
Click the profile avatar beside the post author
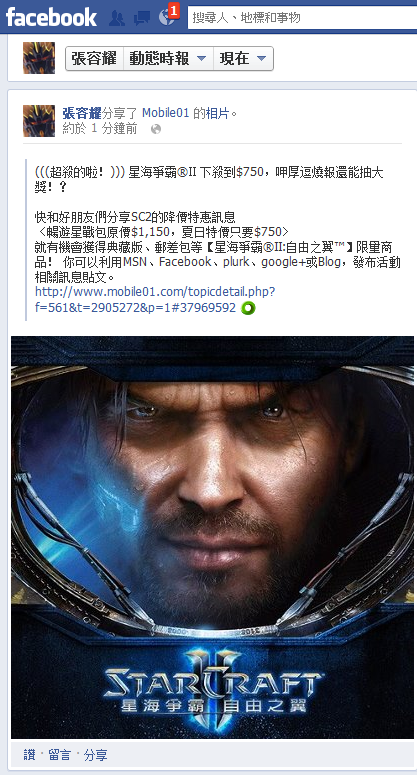39,121
